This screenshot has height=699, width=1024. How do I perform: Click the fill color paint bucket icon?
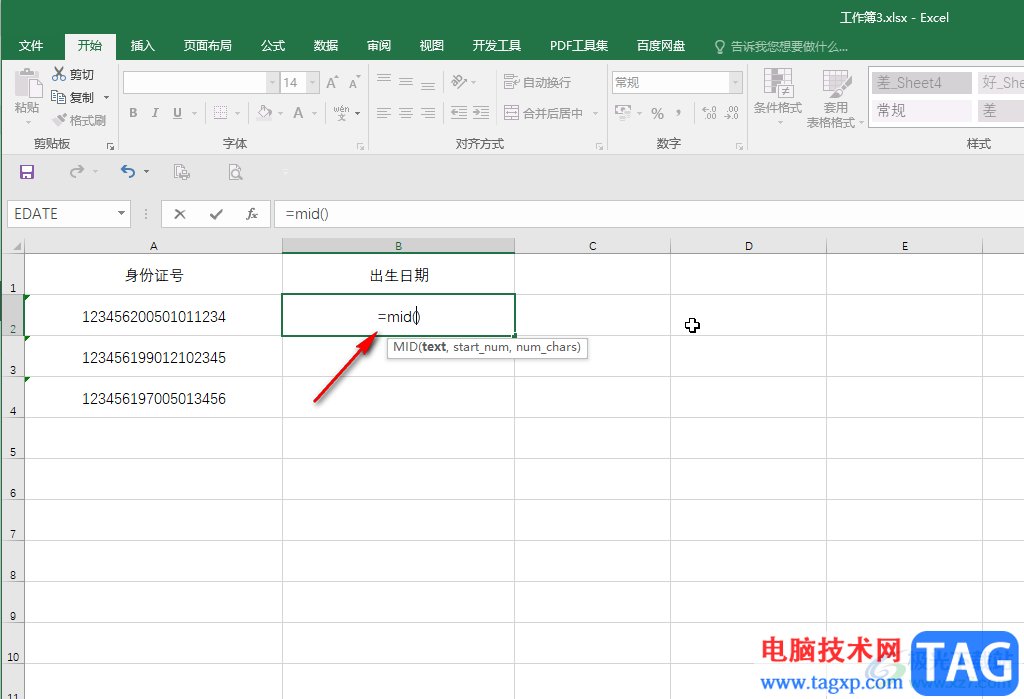(264, 113)
